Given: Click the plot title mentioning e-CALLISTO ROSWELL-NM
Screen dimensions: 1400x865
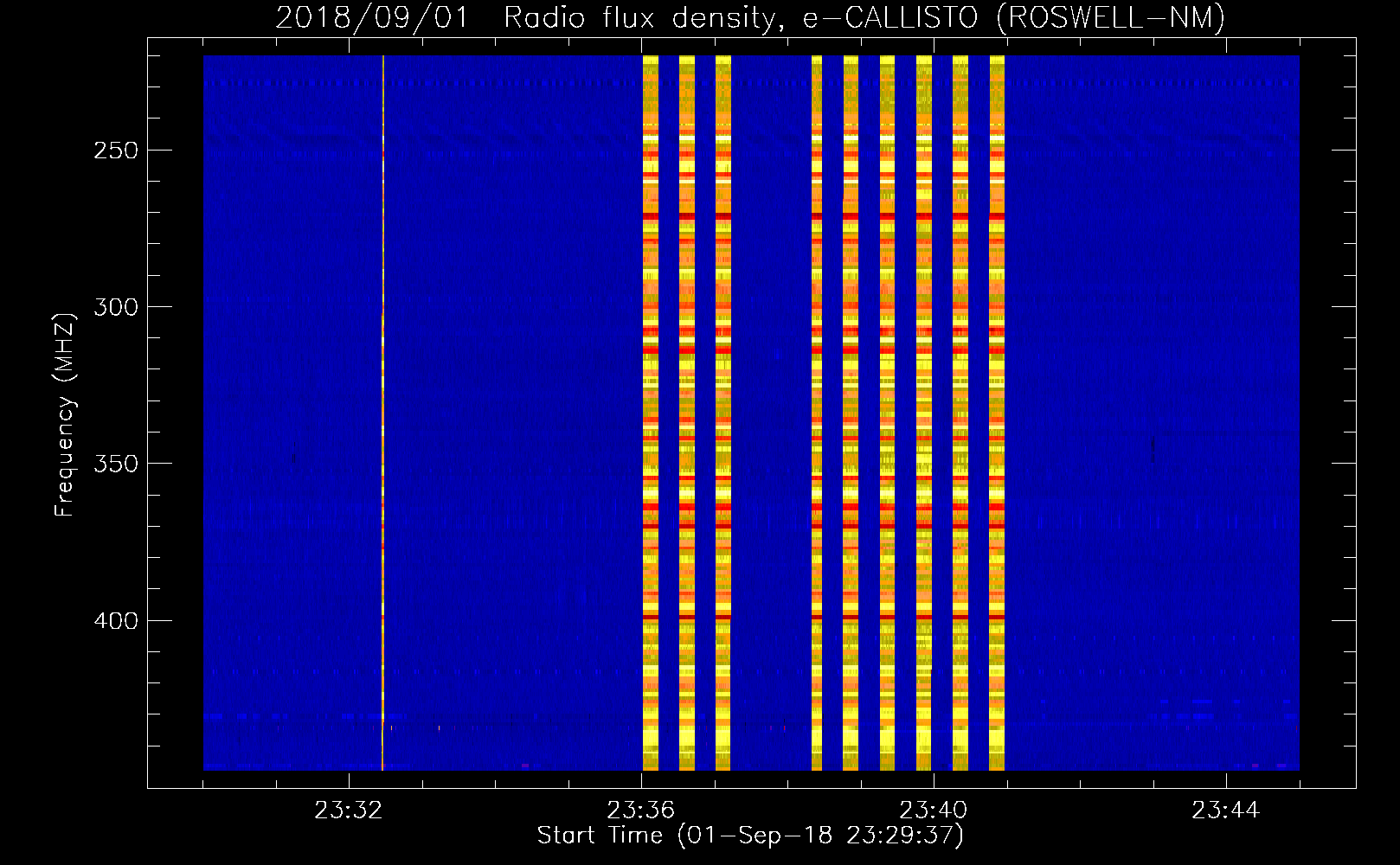Looking at the screenshot, I should coord(750,17).
